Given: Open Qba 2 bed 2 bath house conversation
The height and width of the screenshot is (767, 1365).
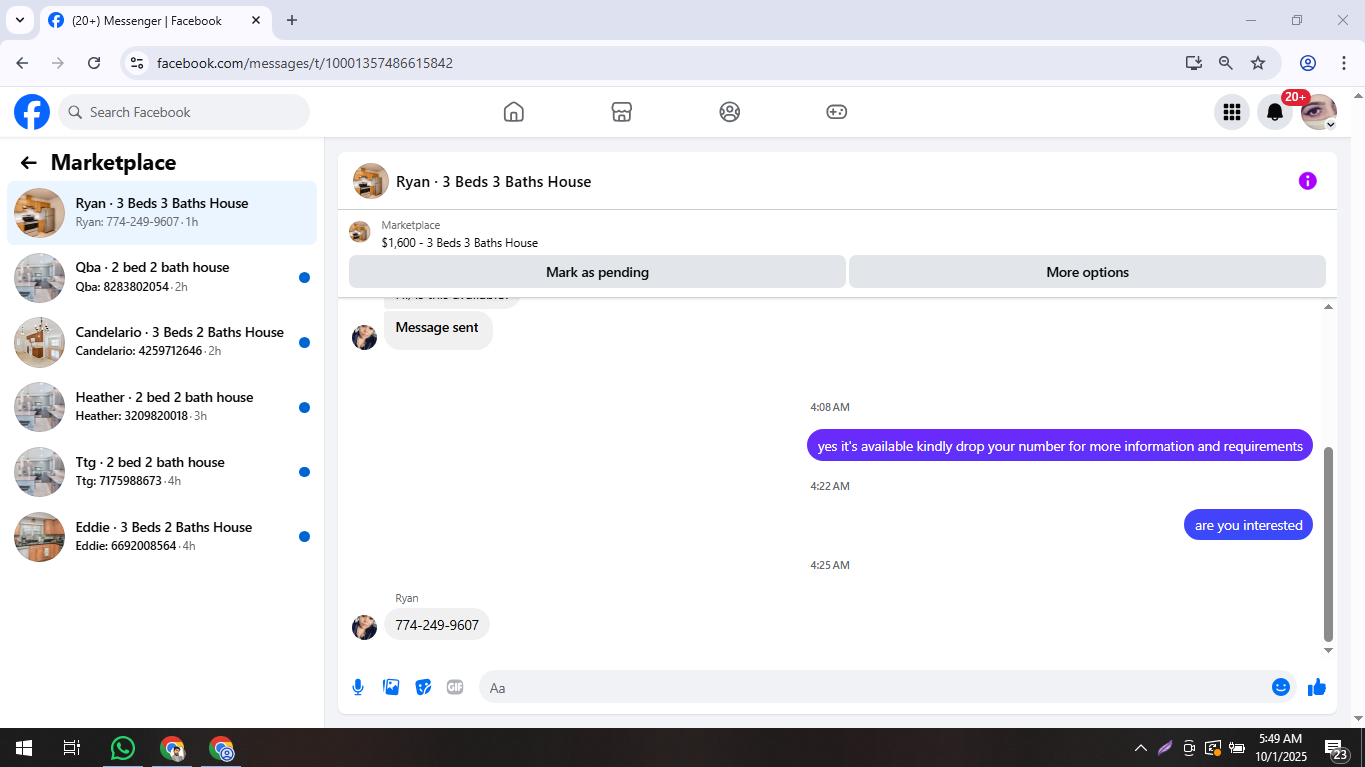Looking at the screenshot, I should 162,277.
